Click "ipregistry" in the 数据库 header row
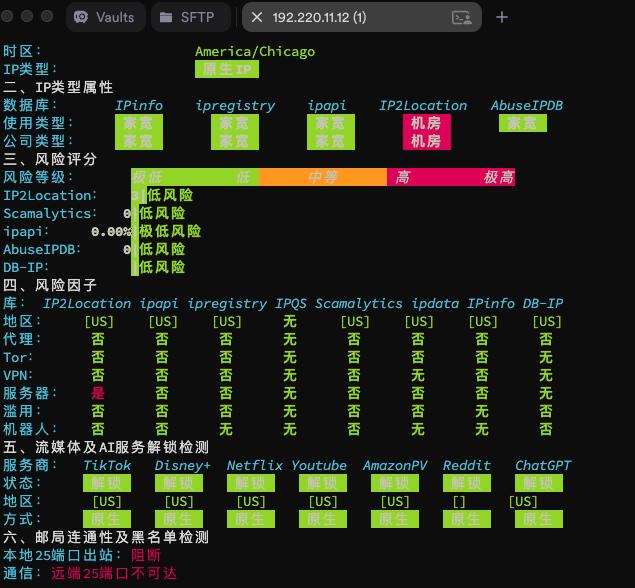The image size is (635, 588). click(x=235, y=105)
